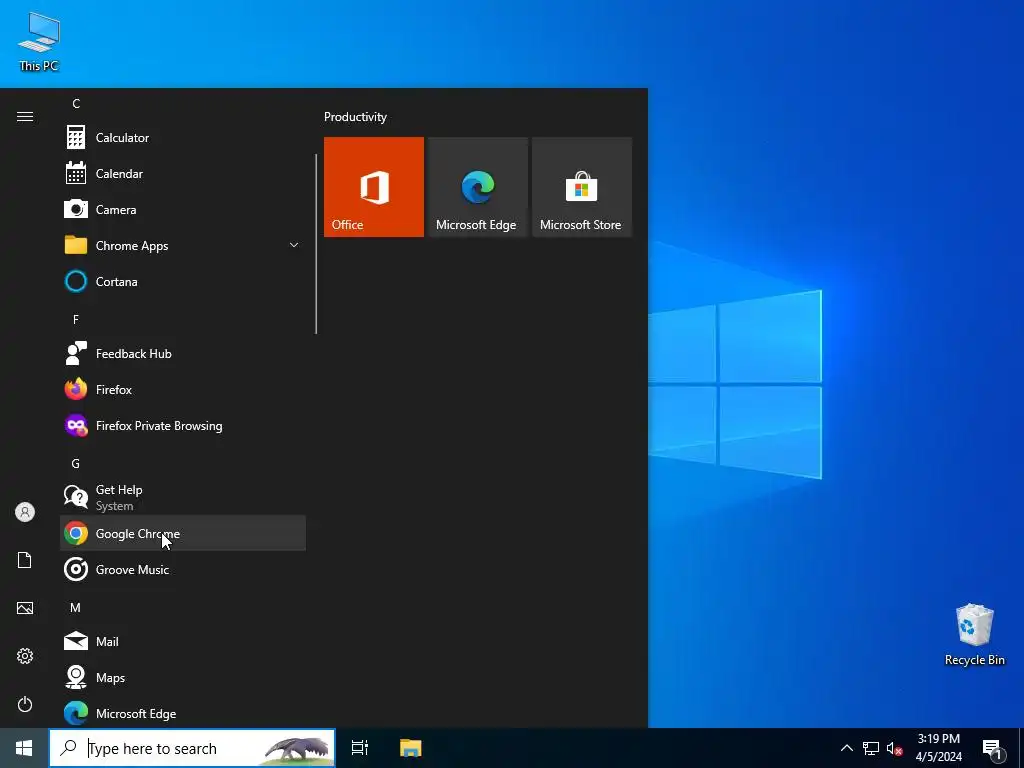This screenshot has width=1024, height=768.
Task: Click the Windows Start button
Action: click(24, 748)
